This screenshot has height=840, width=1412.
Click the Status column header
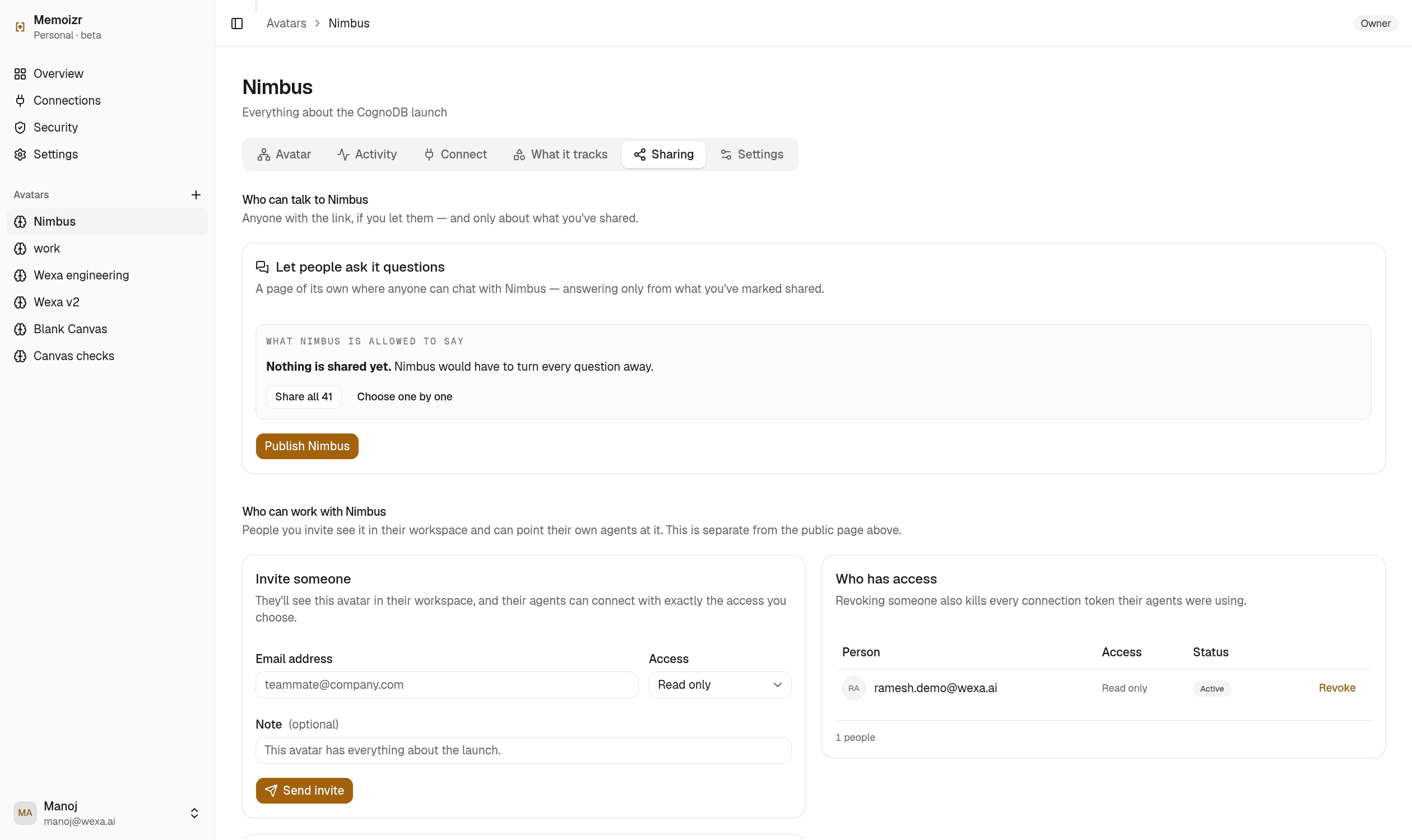click(1210, 652)
